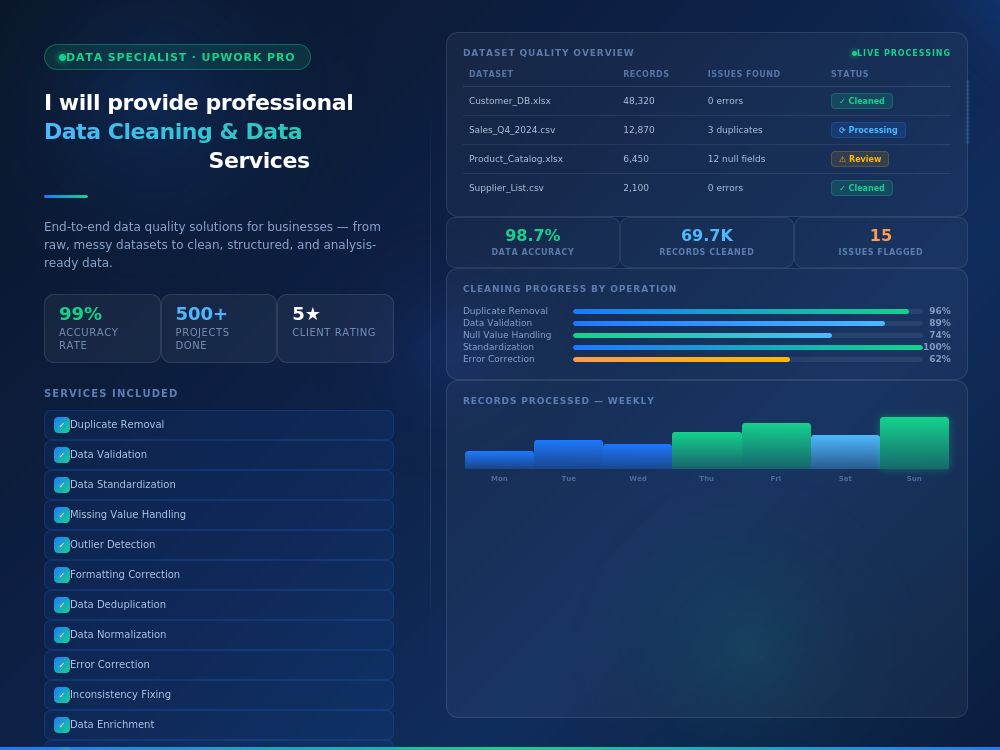Click the checkmark icon beside Error Correction service
Screen dimensions: 1000x750
click(x=62, y=665)
